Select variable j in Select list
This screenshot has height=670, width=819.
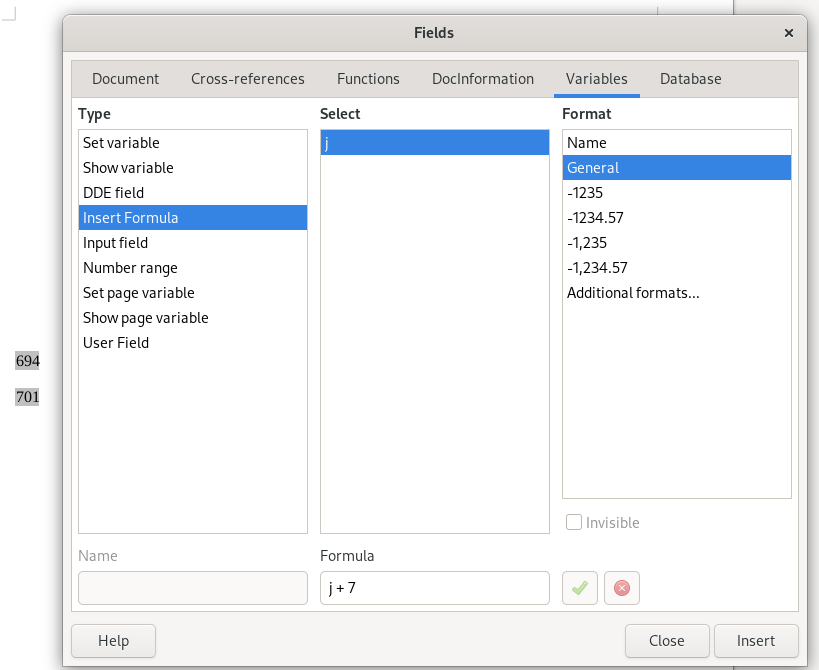(433, 143)
